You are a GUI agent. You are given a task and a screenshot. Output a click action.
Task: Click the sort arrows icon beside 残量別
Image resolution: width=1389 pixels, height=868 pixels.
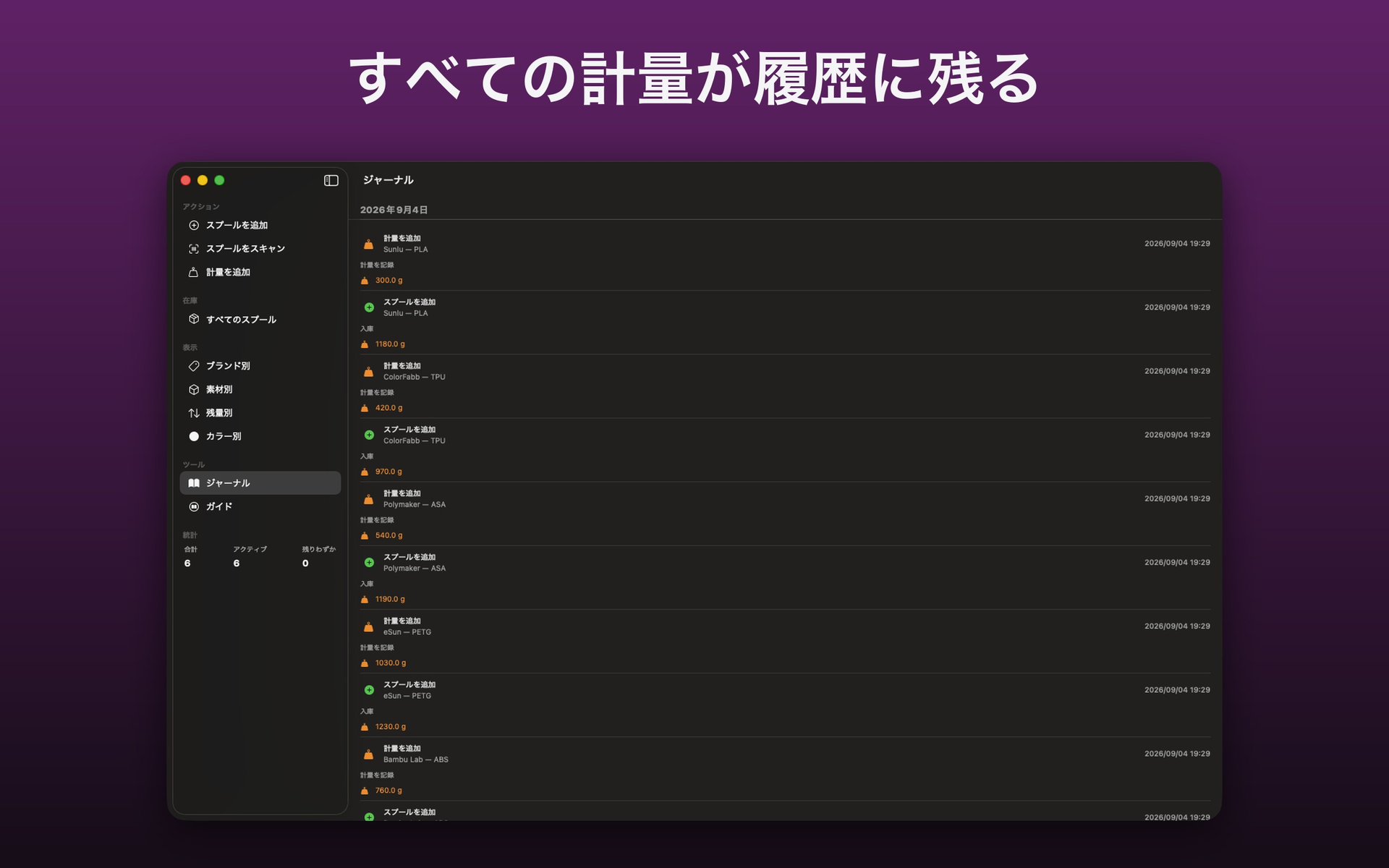194,413
